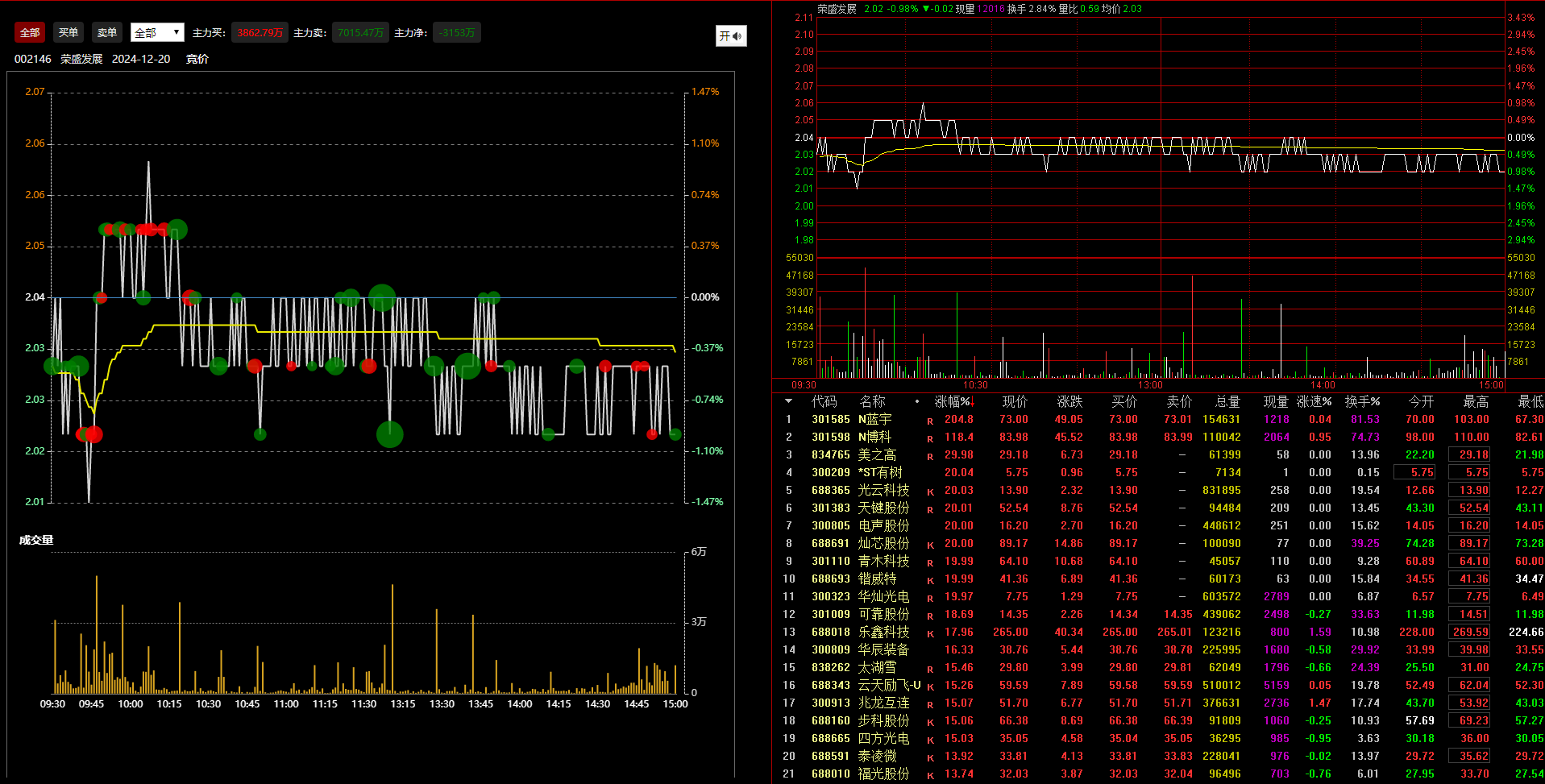Sort the list by 换手% column
1545x784 pixels.
point(1362,401)
